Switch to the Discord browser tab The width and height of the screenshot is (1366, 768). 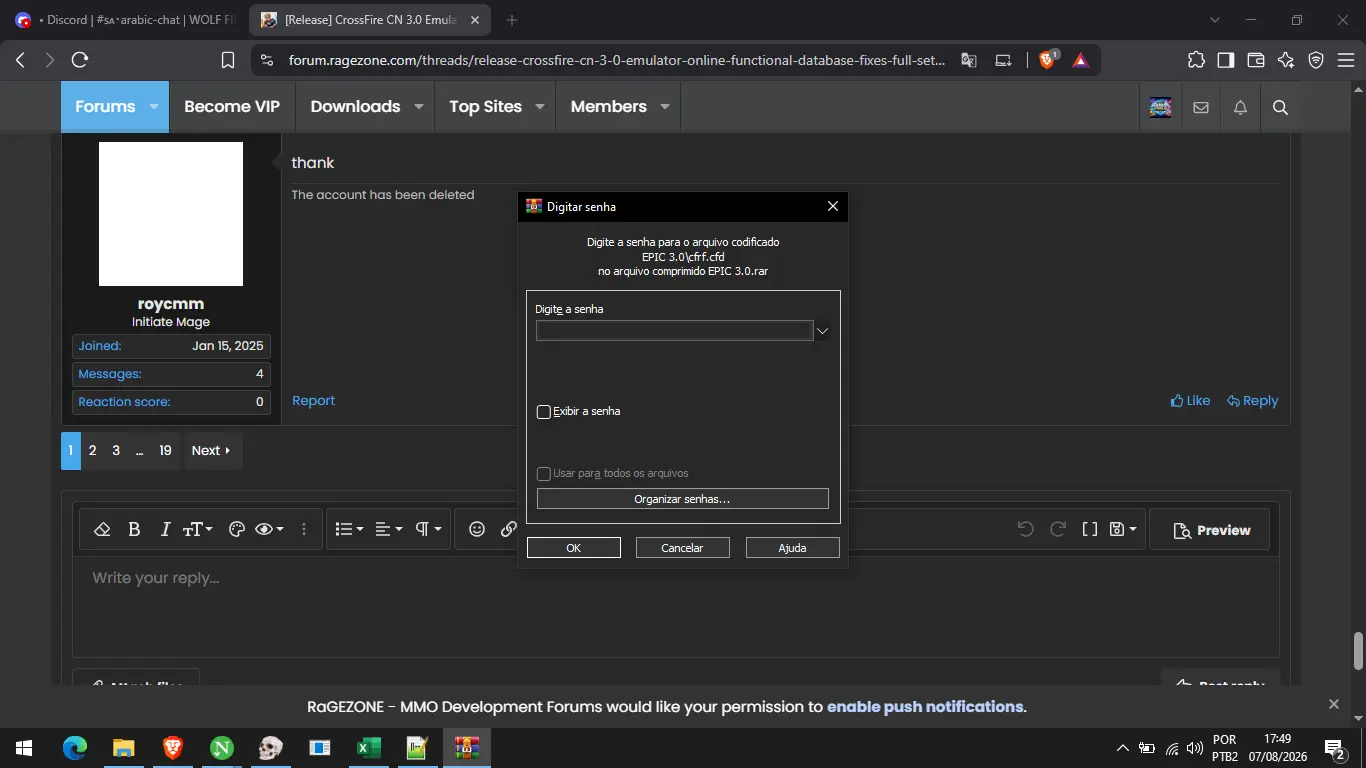(124, 20)
